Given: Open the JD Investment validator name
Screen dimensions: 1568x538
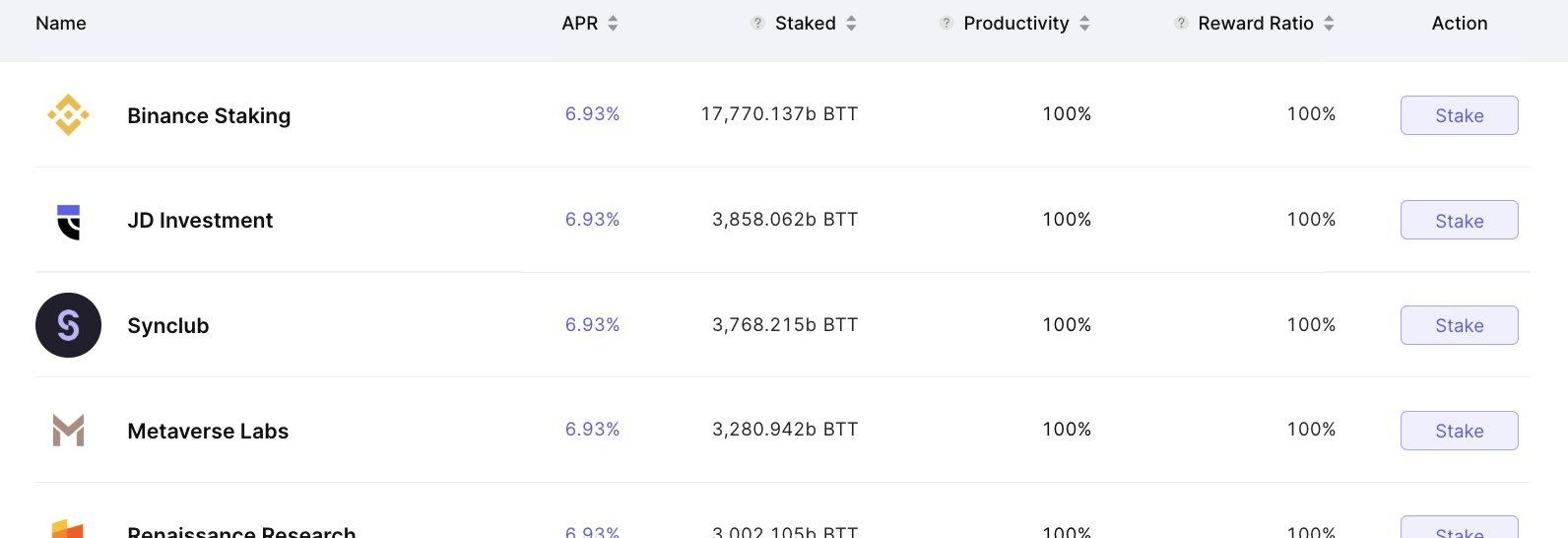Looking at the screenshot, I should pos(200,221).
